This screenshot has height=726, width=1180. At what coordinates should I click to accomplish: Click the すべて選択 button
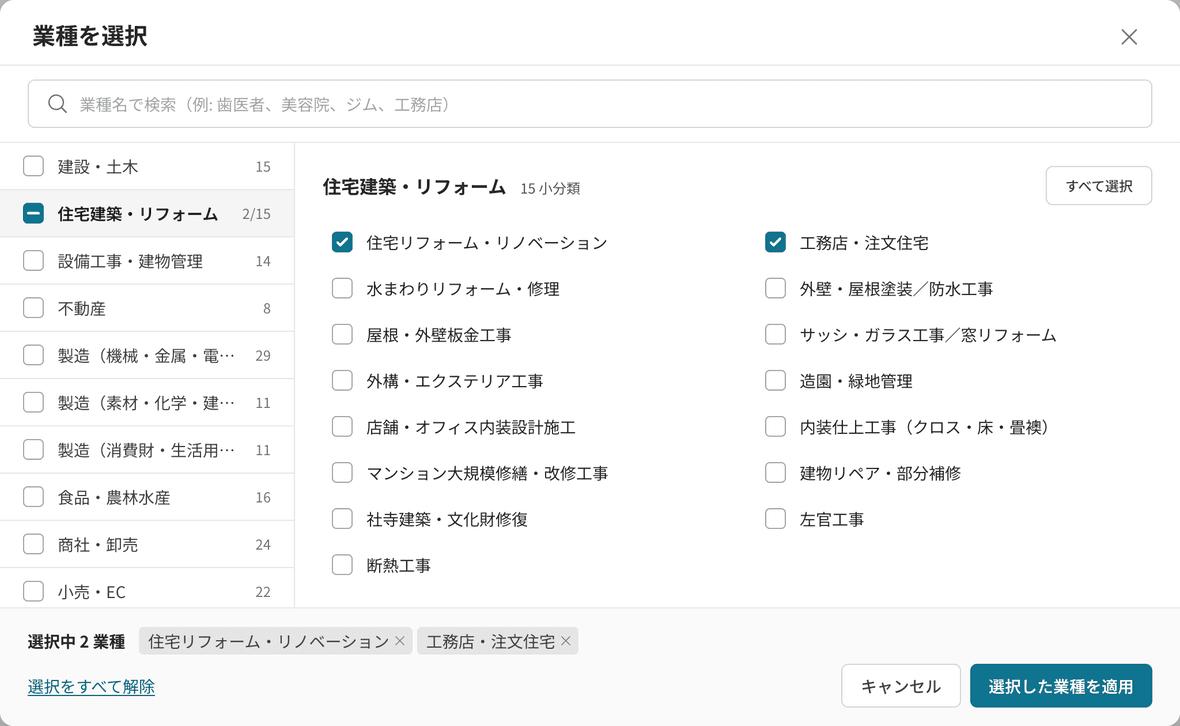1099,186
